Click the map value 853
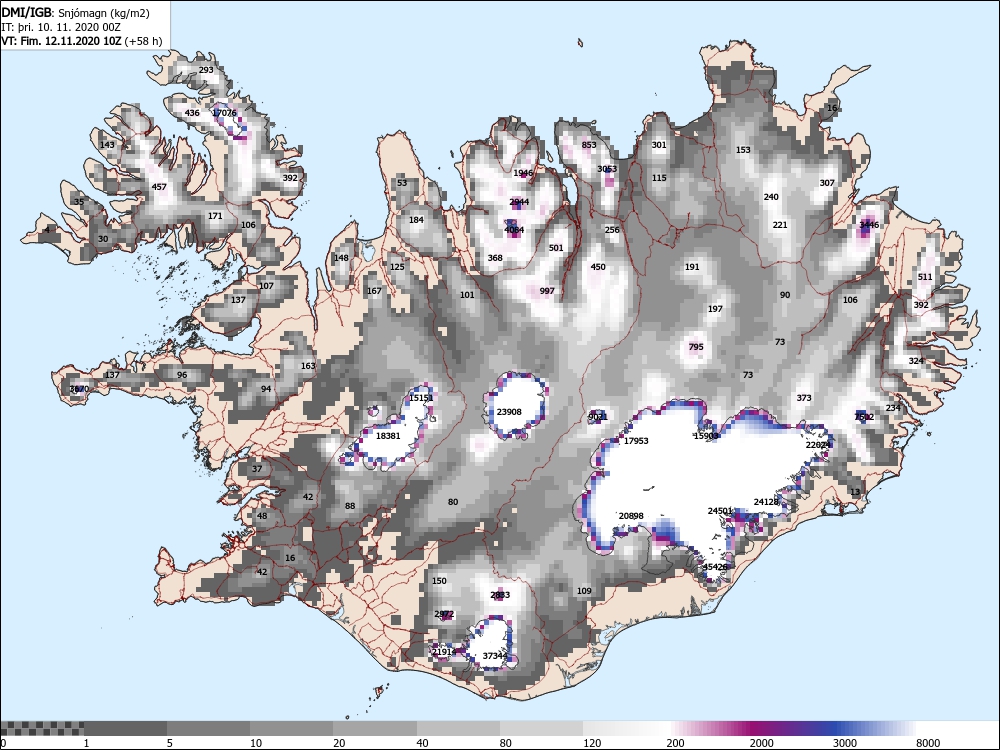1000x750 pixels. tap(589, 145)
